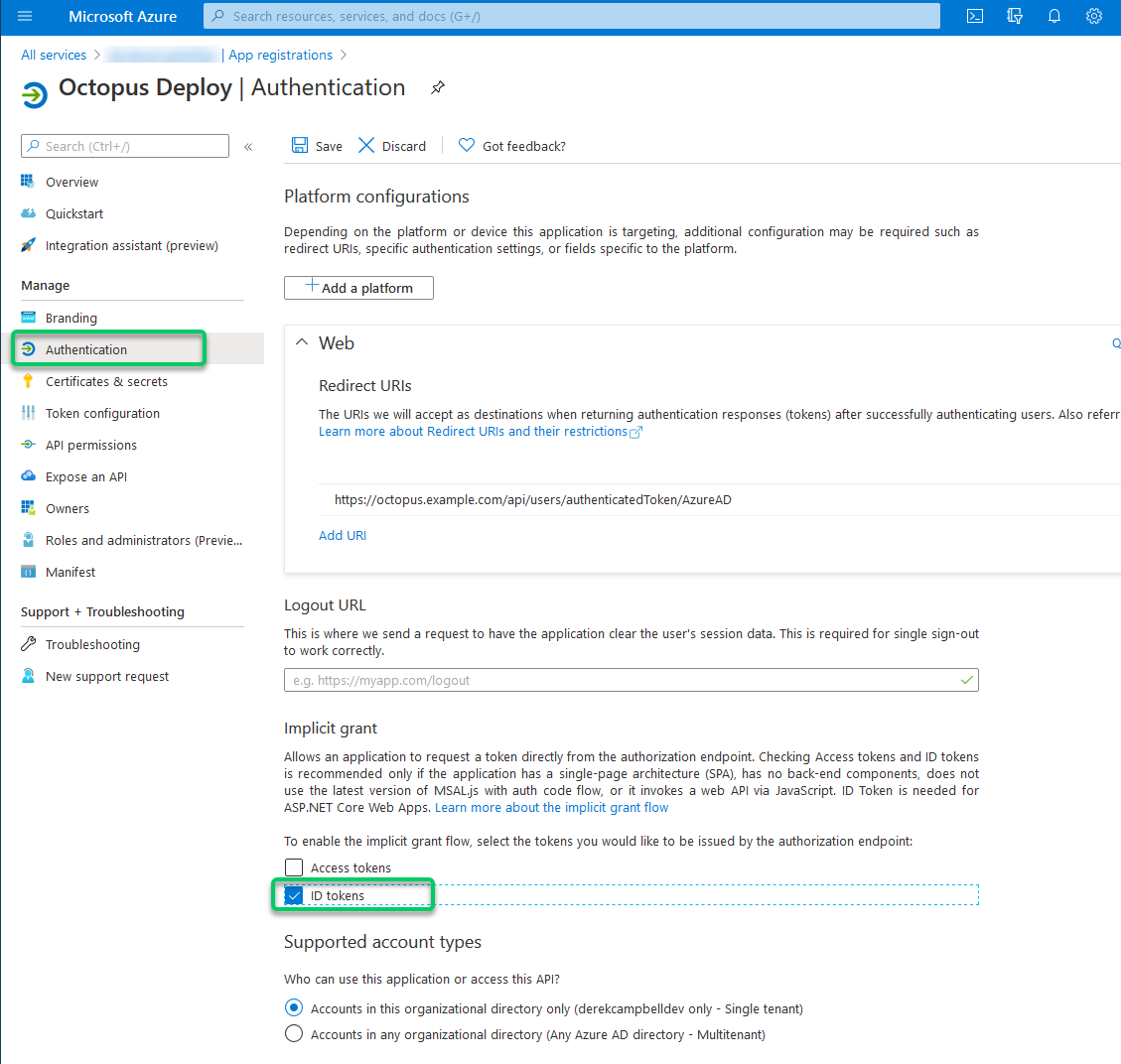Select multitenant Azure AD directory option
The height and width of the screenshot is (1064, 1121).
(x=294, y=1034)
